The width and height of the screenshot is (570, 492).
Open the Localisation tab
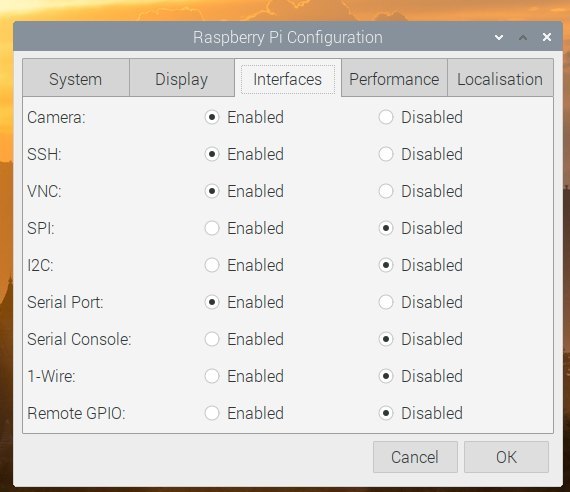(x=500, y=78)
